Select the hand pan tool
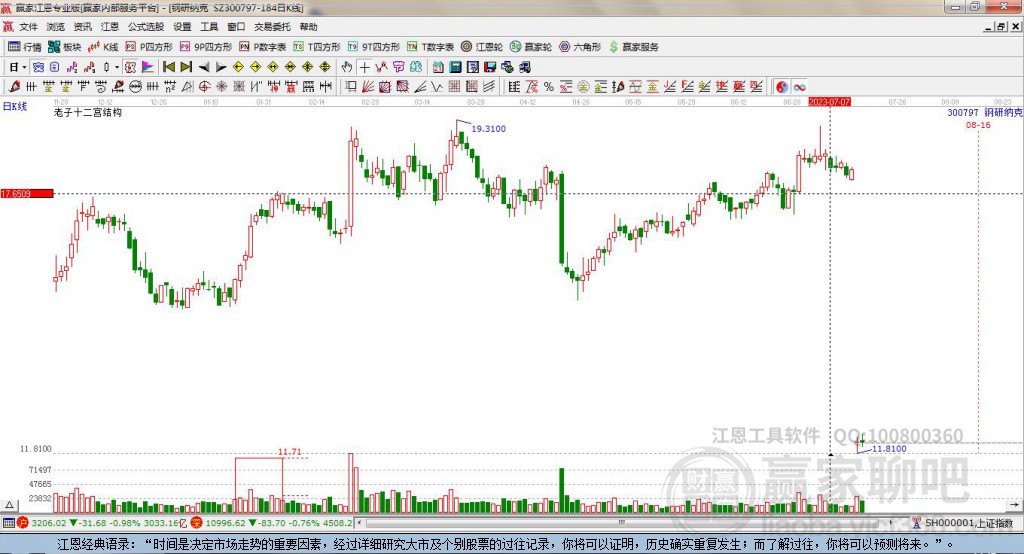This screenshot has width=1024, height=554. click(347, 67)
